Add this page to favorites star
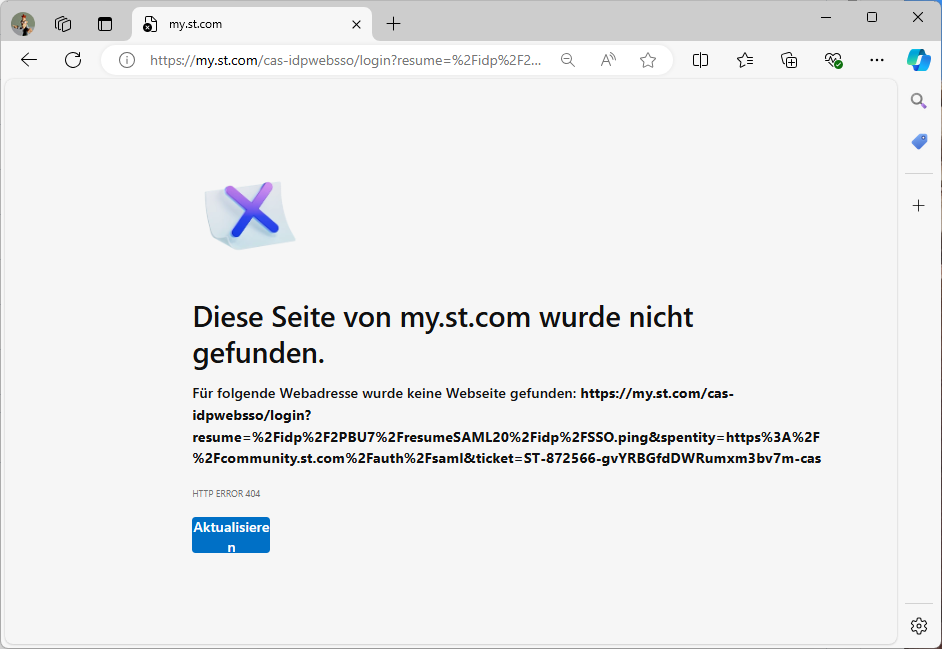 (648, 60)
